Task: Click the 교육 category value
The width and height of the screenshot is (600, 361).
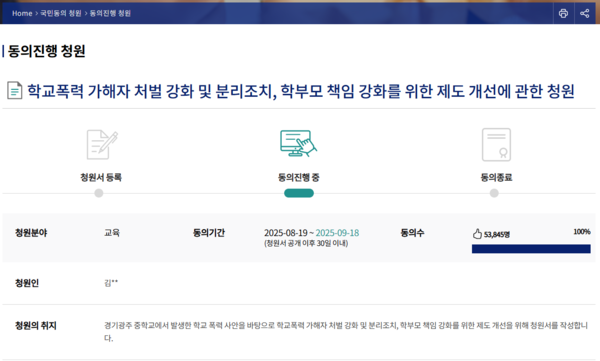Action: point(112,233)
